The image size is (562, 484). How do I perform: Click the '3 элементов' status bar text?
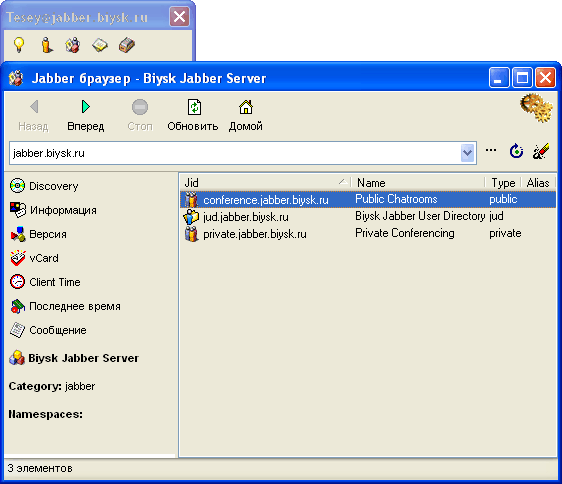click(x=40, y=468)
